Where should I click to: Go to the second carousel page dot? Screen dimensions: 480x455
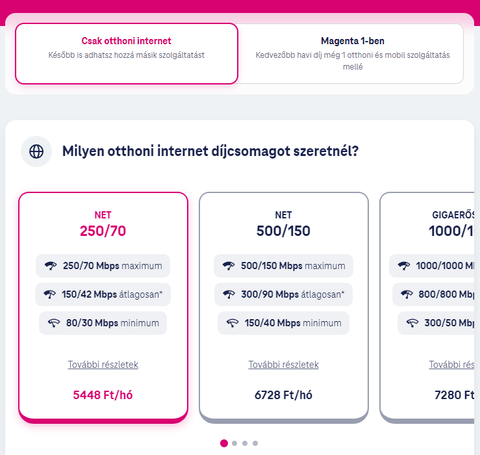(x=235, y=443)
